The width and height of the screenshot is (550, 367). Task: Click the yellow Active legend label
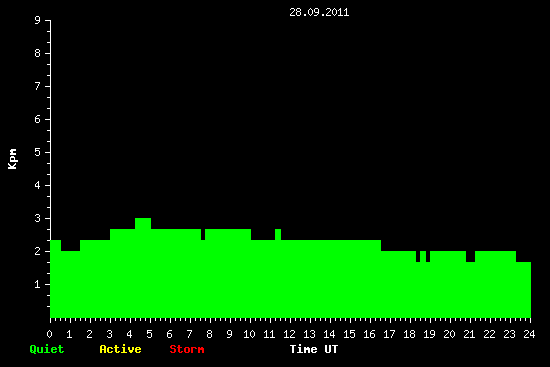click(120, 349)
